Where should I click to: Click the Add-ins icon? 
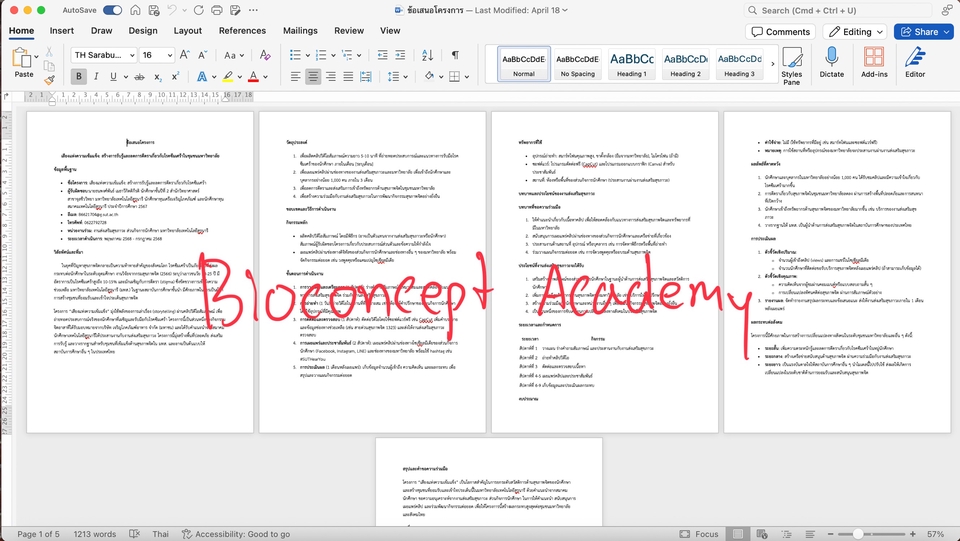(874, 62)
